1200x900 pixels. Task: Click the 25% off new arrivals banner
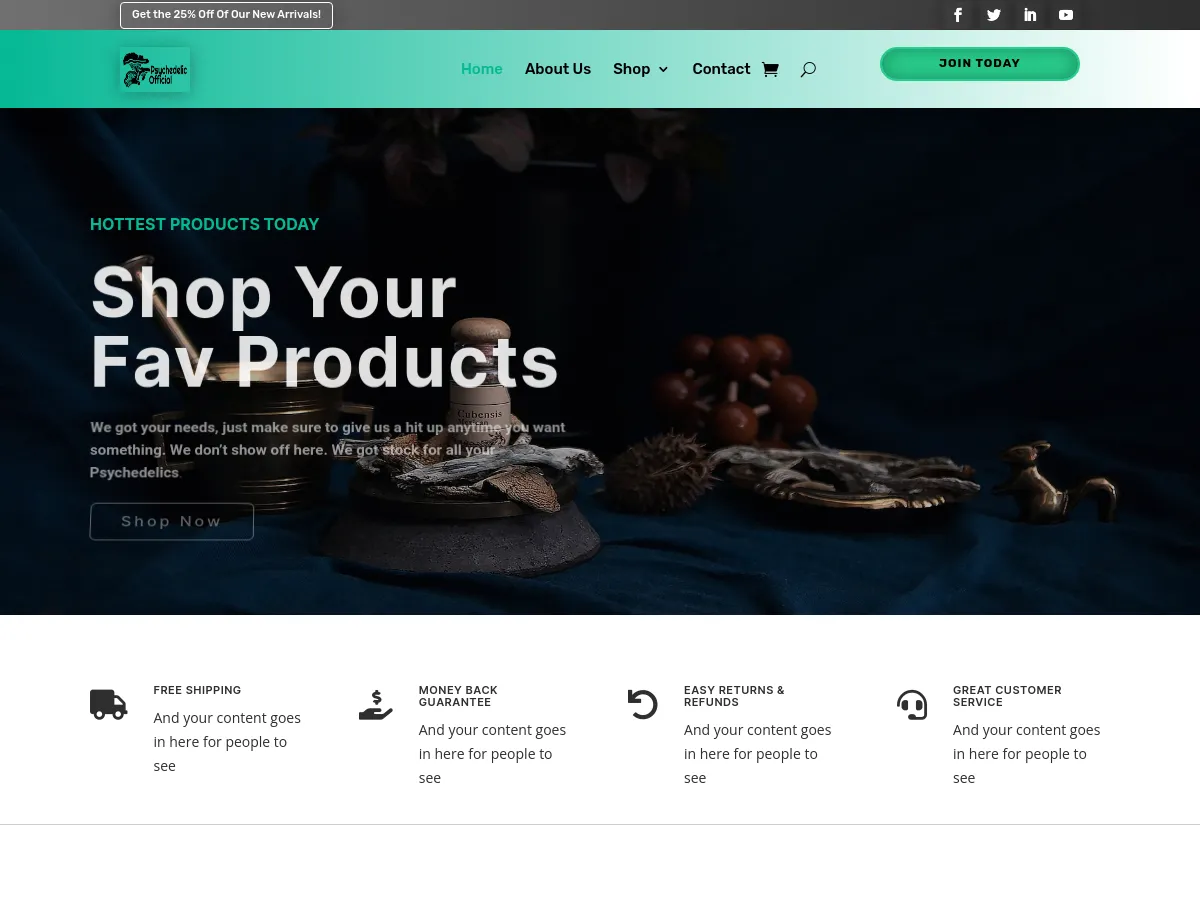[x=226, y=15]
